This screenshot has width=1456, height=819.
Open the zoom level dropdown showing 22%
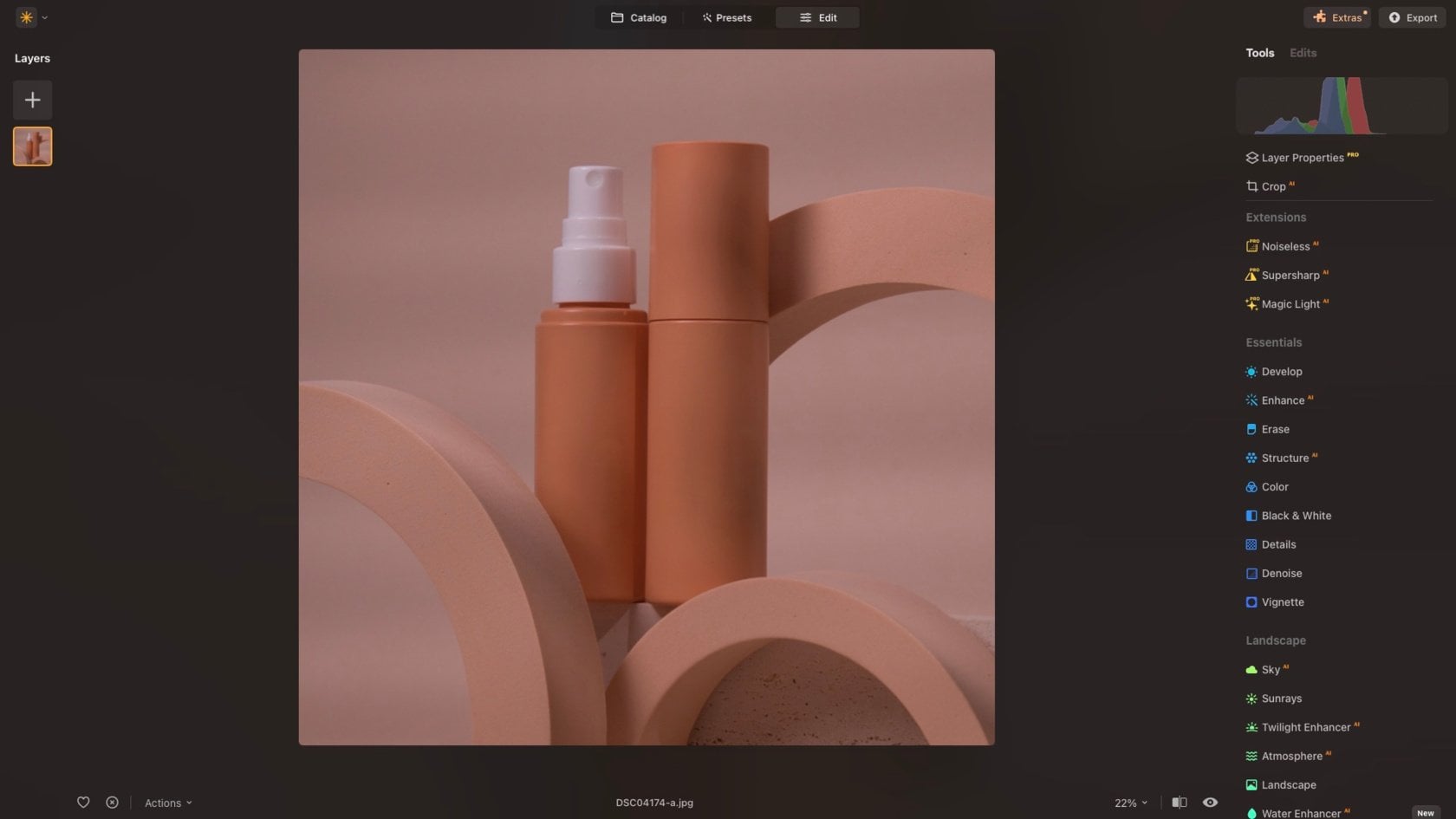pyautogui.click(x=1129, y=803)
